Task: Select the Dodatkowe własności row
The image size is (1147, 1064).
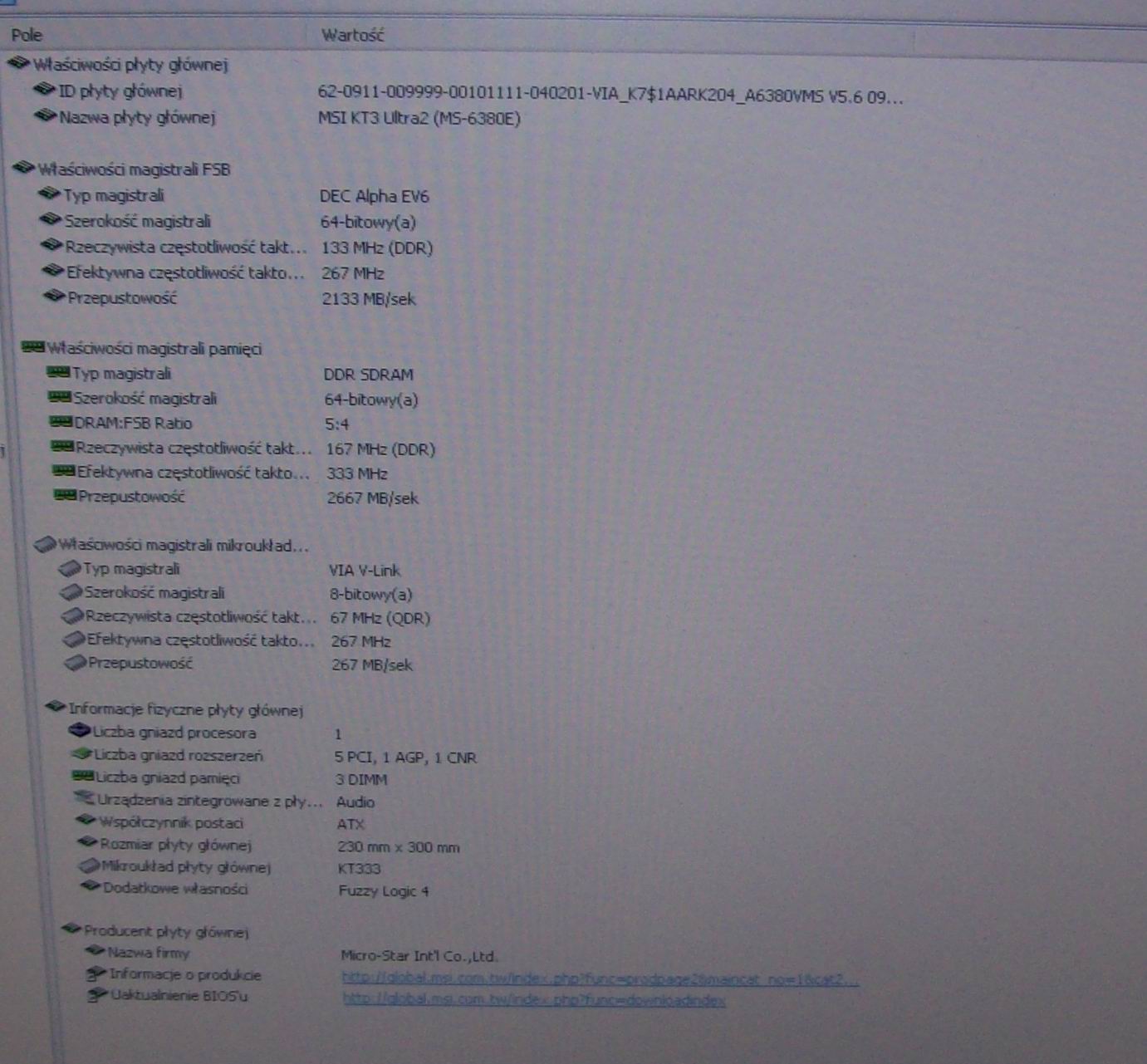Action: point(175,889)
